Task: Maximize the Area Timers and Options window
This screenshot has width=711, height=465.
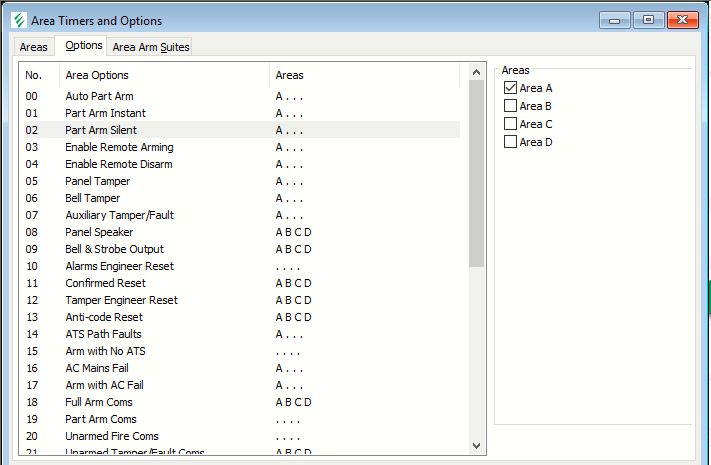Action: tap(648, 20)
